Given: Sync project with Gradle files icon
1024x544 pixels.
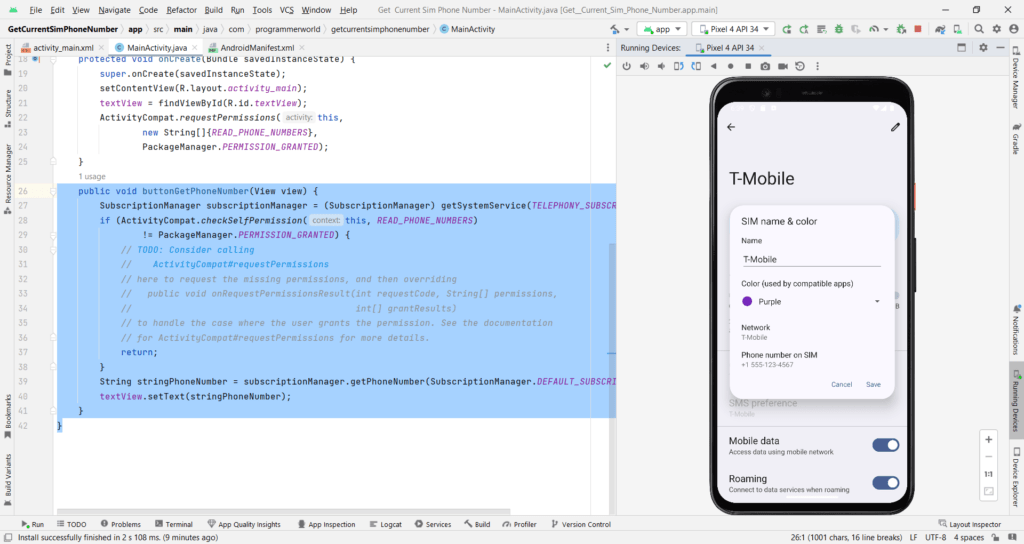Looking at the screenshot, I should coord(940,29).
